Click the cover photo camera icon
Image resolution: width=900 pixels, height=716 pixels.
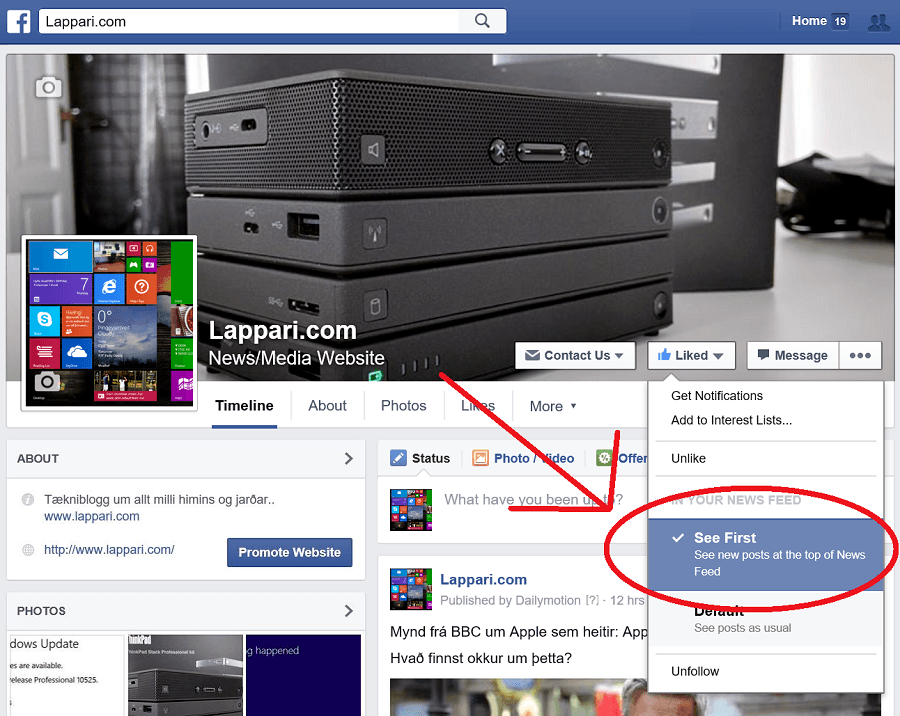click(x=49, y=87)
